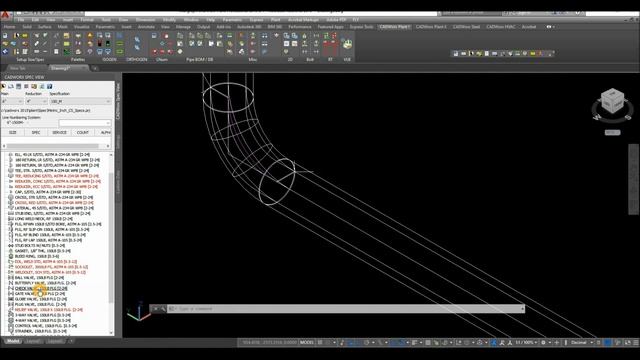Click the component list vertical scrollbar
The image size is (640, 360).
pyautogui.click(x=111, y=244)
